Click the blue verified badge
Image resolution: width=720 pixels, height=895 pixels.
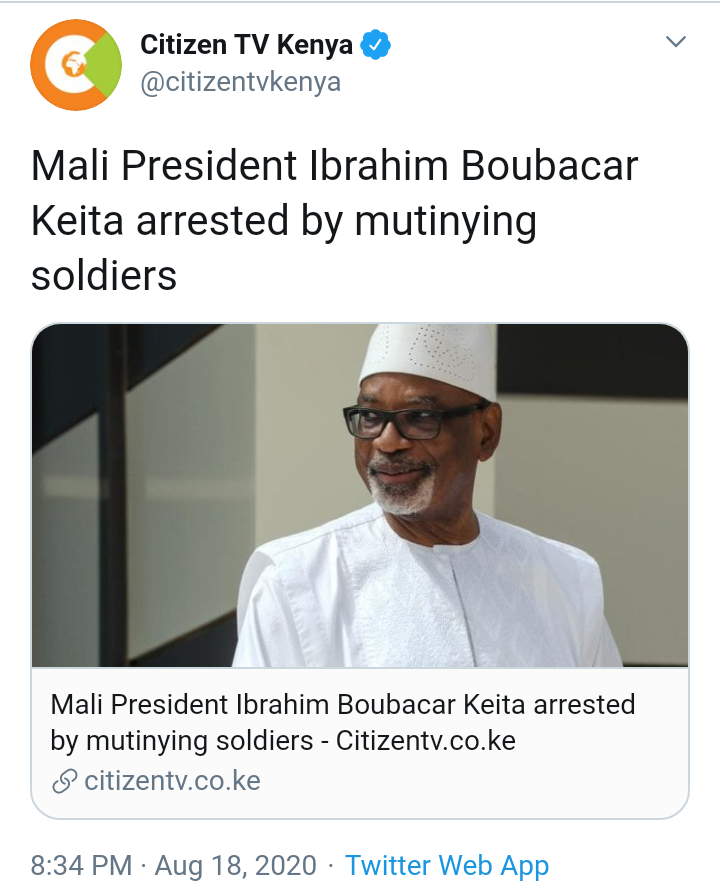coord(376,45)
